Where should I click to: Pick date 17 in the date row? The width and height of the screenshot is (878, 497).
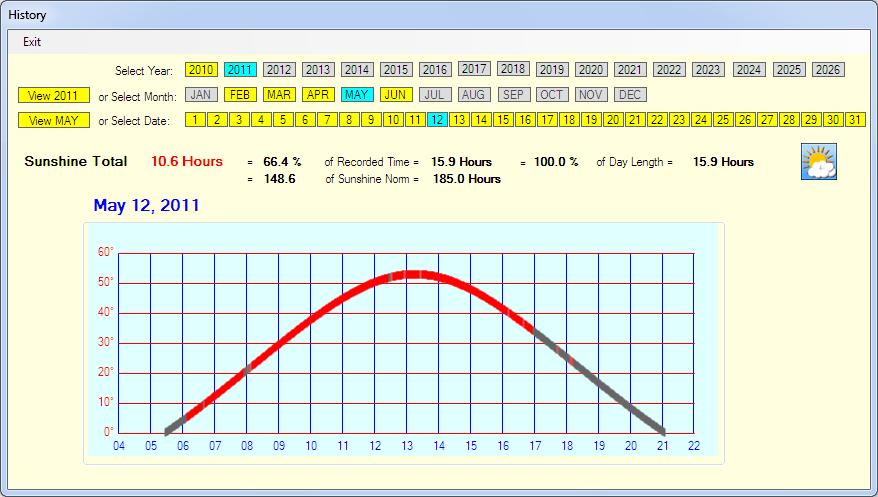click(547, 120)
